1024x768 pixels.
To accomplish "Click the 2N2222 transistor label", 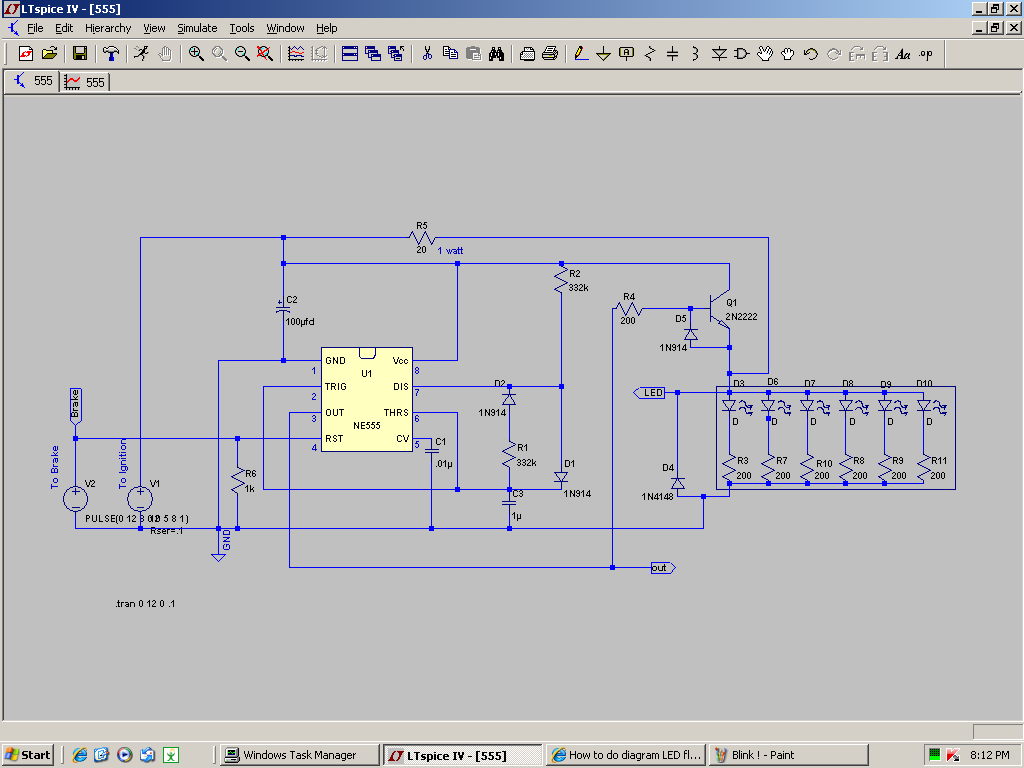I will click(741, 317).
